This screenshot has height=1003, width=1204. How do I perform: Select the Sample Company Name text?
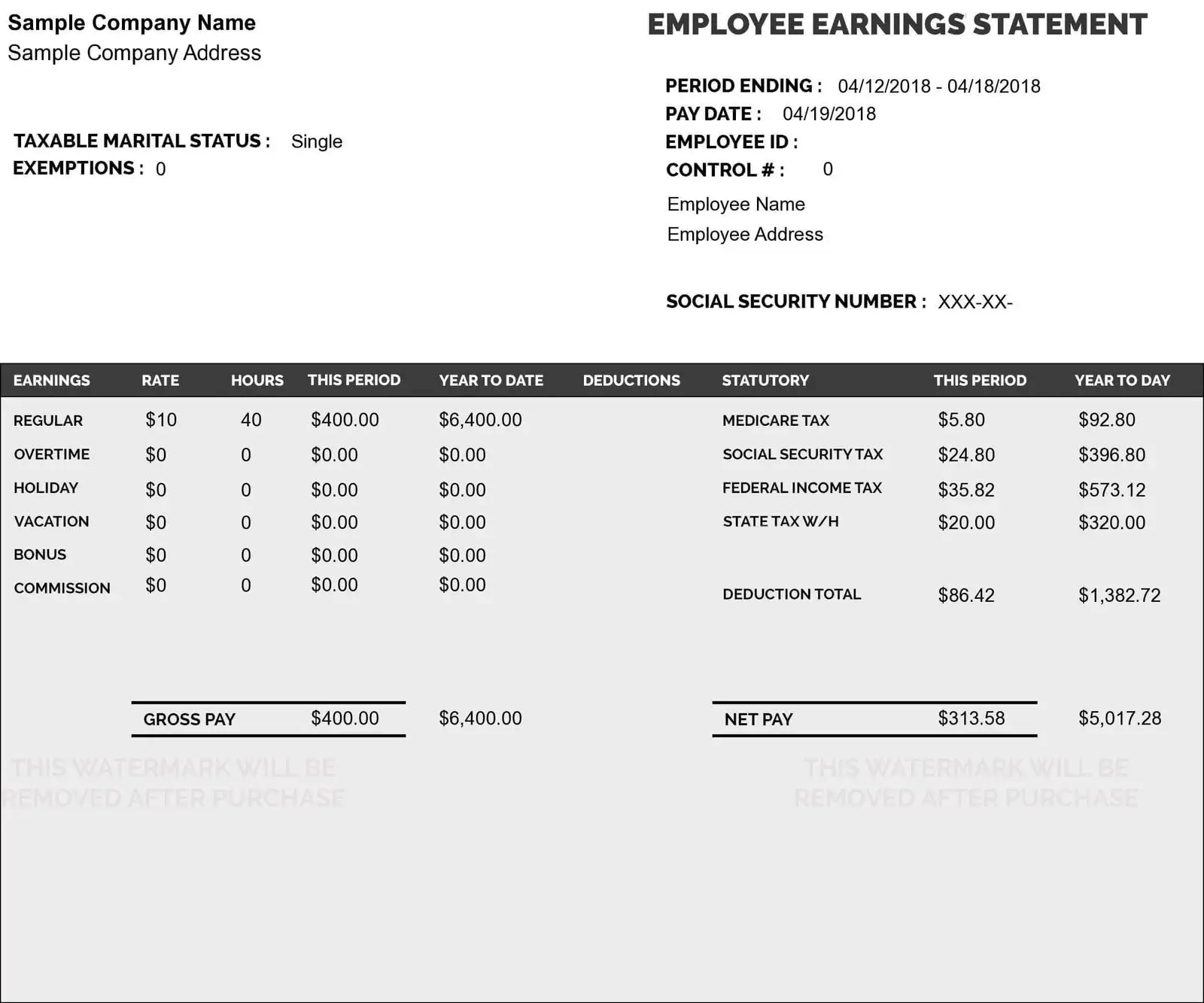[132, 23]
